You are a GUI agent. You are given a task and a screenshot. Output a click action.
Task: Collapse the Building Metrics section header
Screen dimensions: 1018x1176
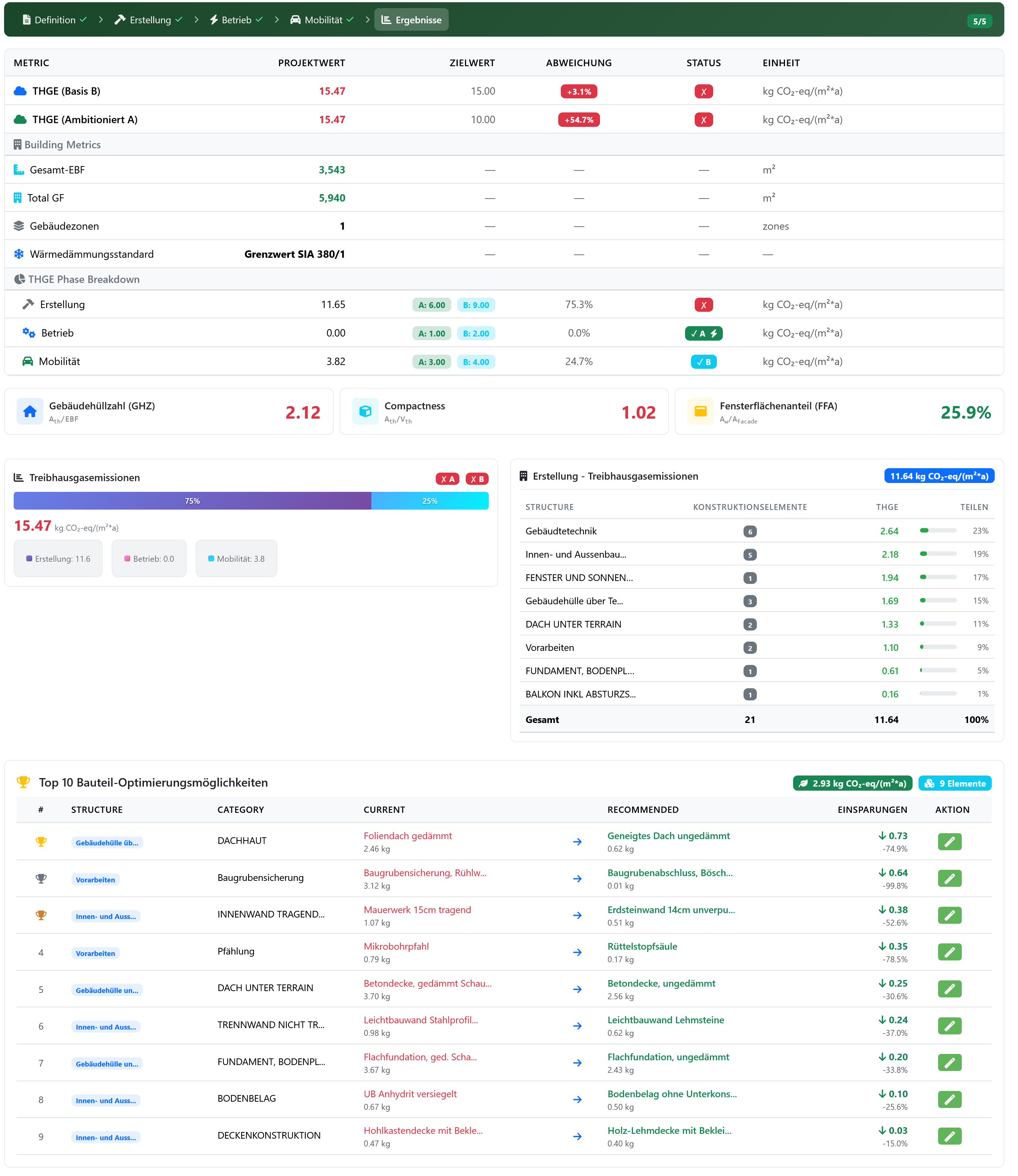click(x=63, y=144)
